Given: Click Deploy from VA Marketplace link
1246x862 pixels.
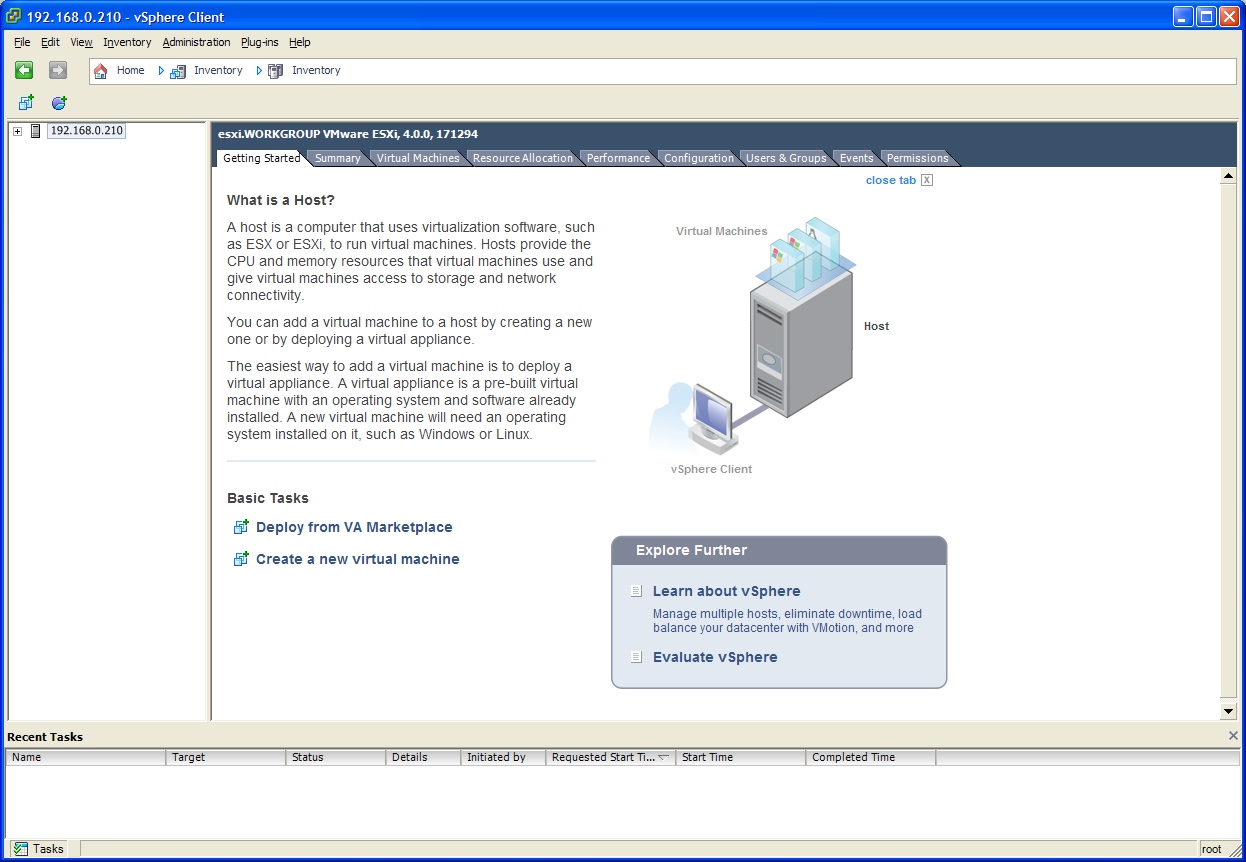Looking at the screenshot, I should coord(354,527).
